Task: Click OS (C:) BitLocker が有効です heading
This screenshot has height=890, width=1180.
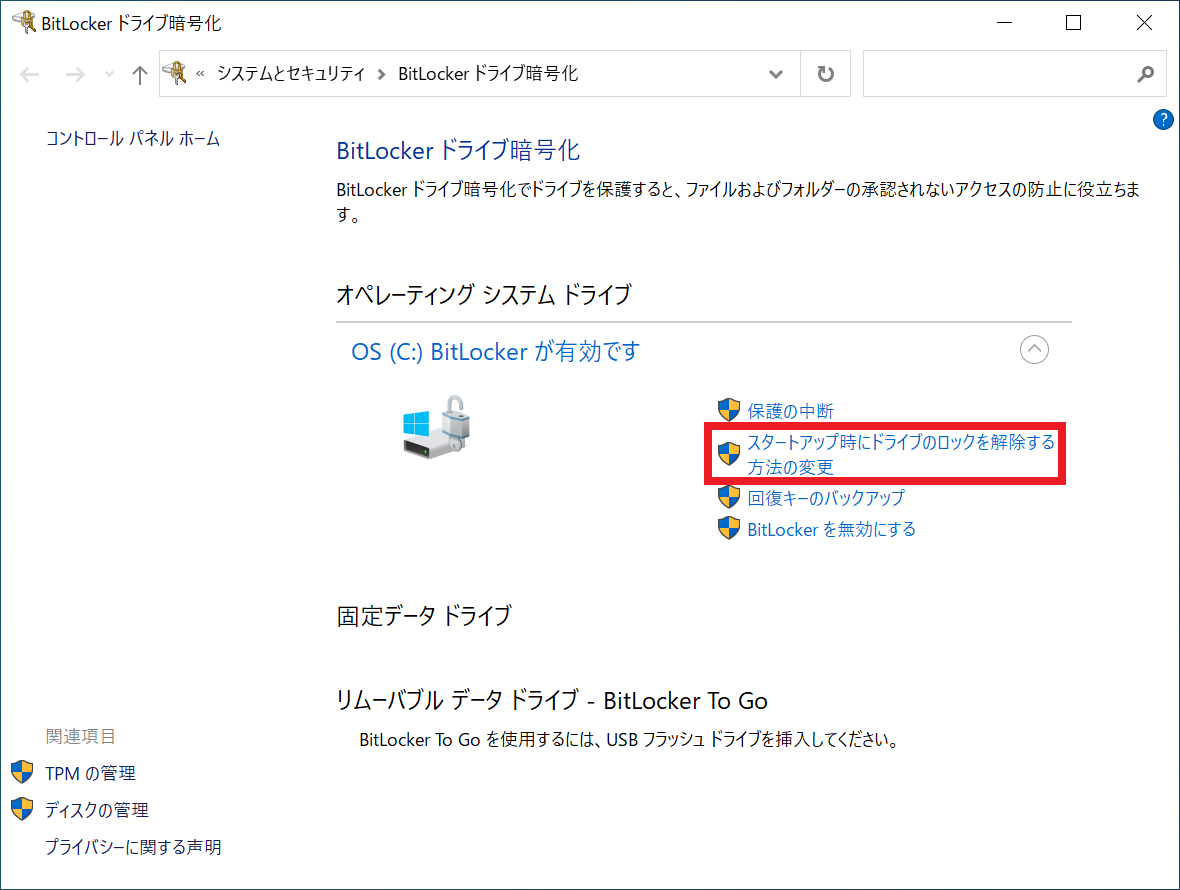Action: pos(495,351)
